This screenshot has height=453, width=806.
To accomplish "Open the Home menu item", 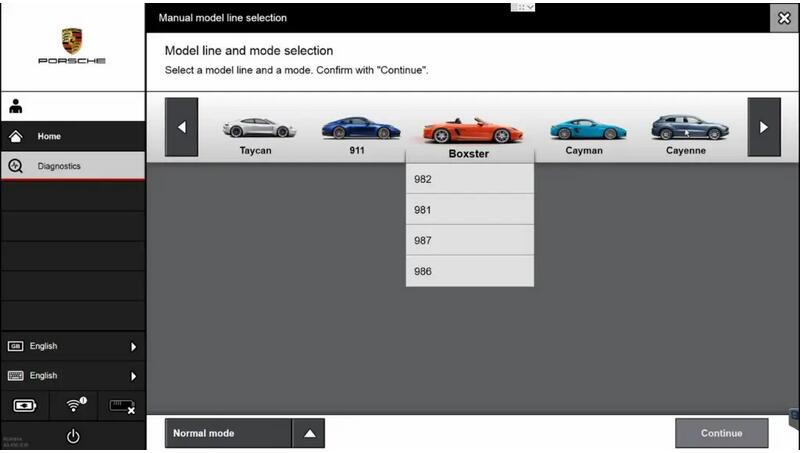I will (73, 136).
